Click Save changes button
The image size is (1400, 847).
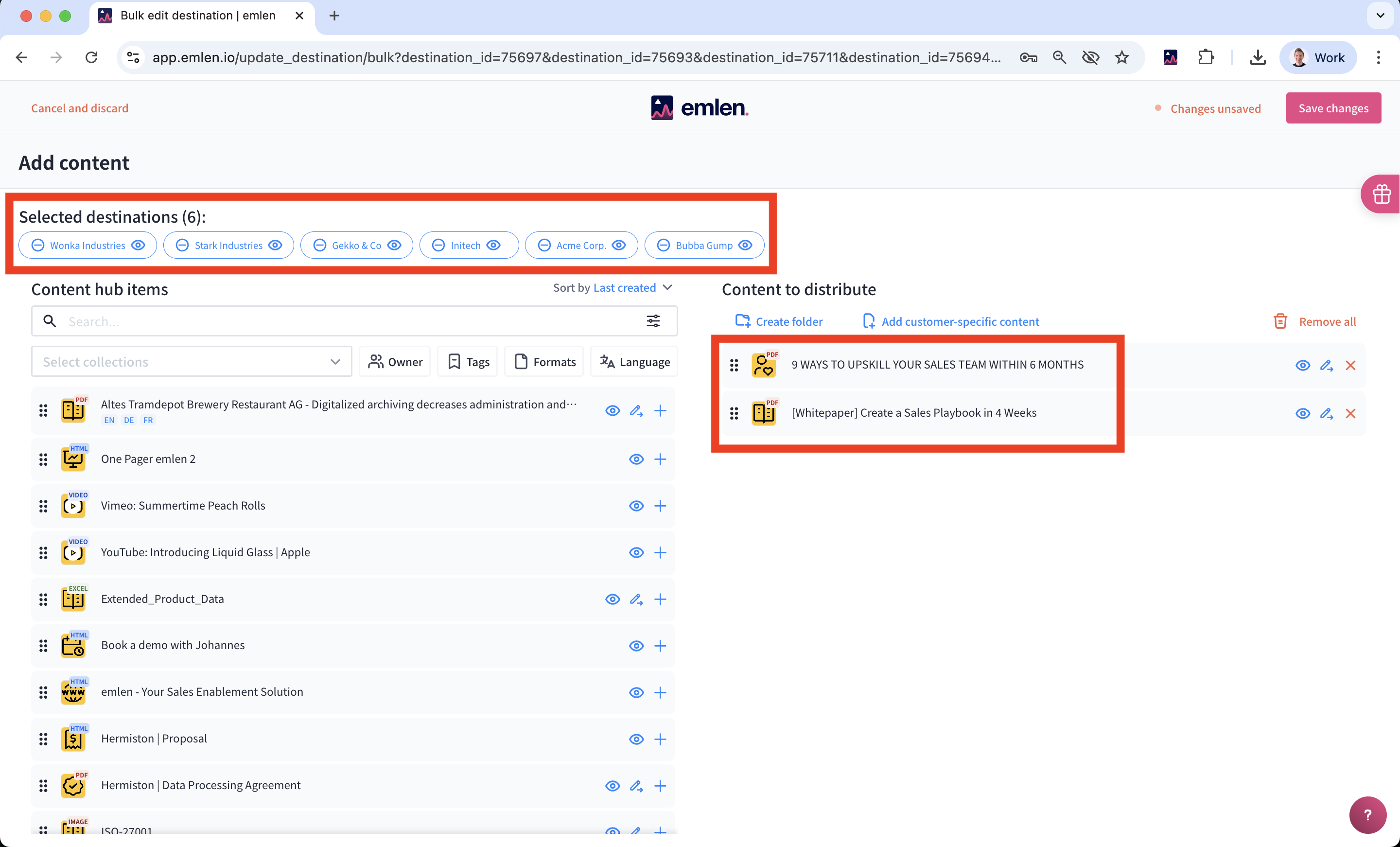[x=1332, y=108]
